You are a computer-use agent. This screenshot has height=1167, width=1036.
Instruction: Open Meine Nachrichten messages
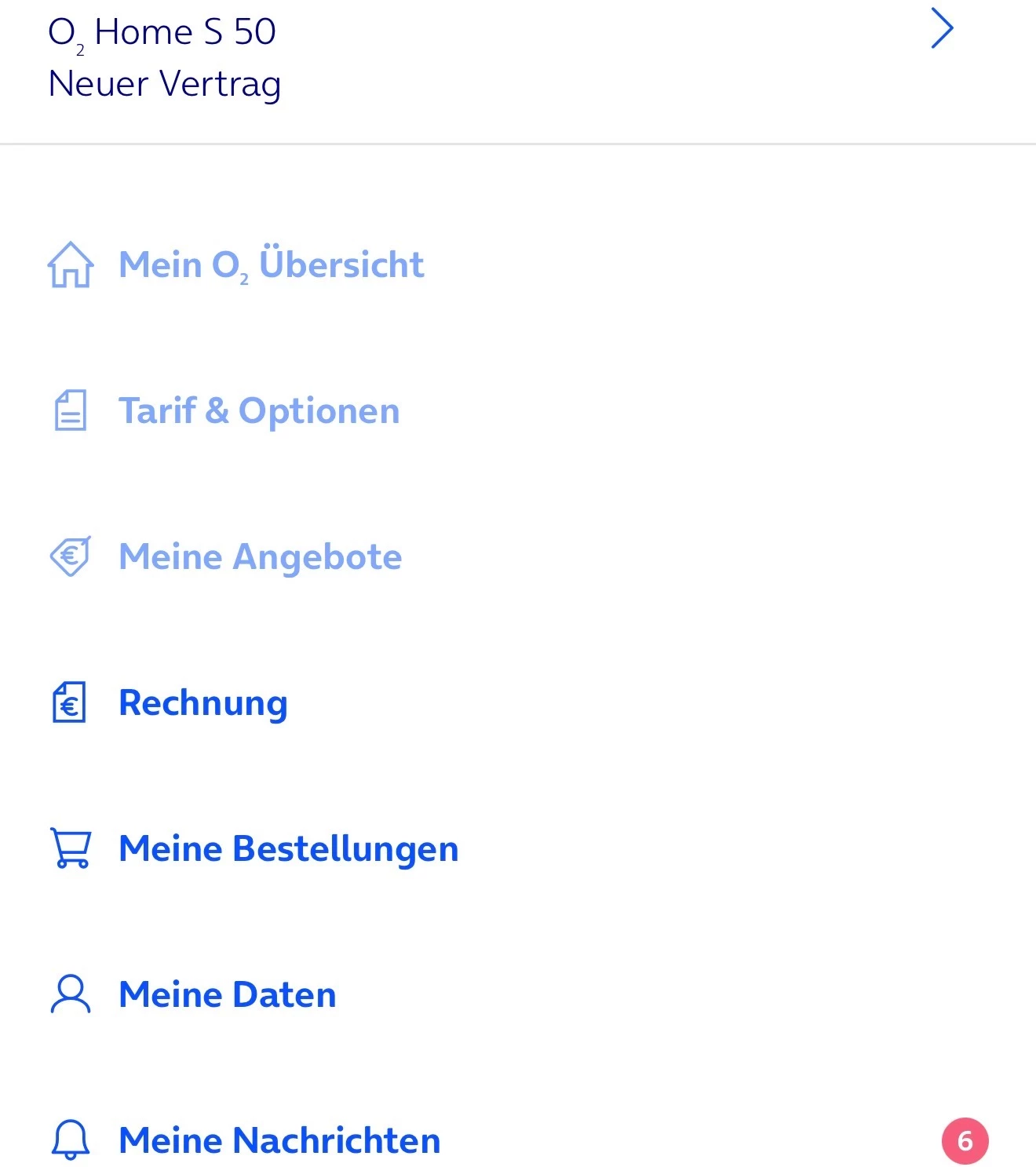pos(279,1140)
